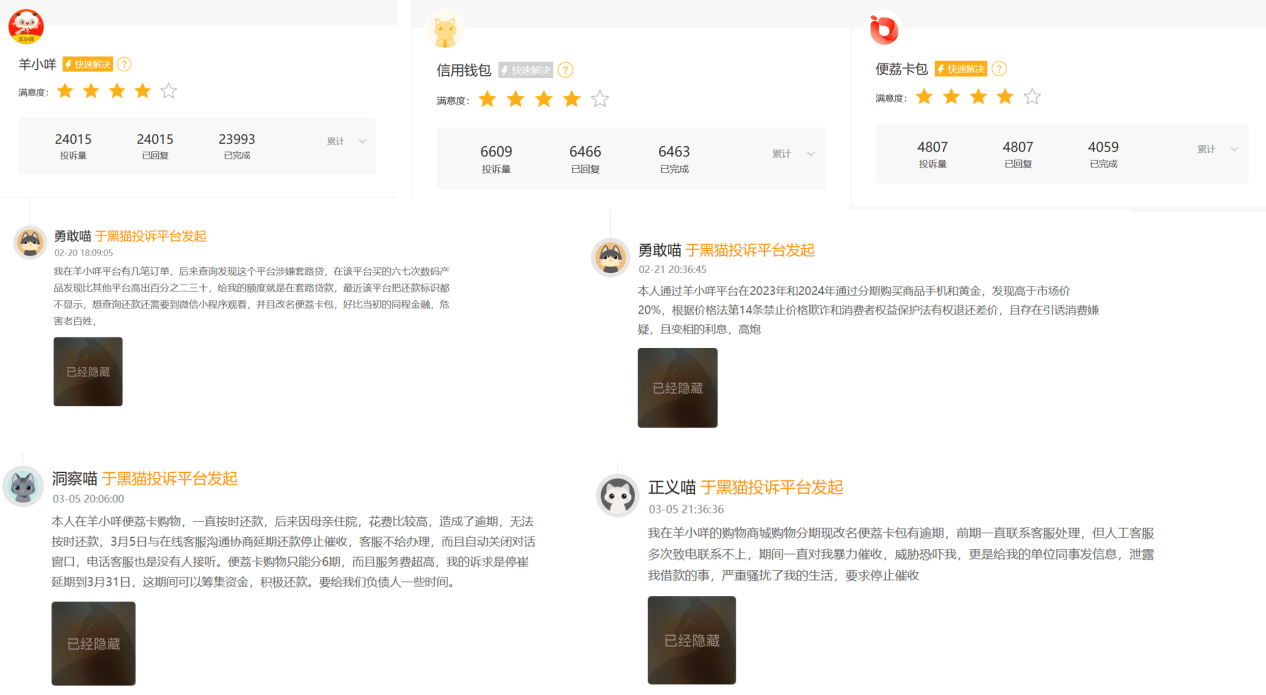Open the 便荔卡包 red logo
This screenshot has height=695, width=1266.
pyautogui.click(x=884, y=30)
